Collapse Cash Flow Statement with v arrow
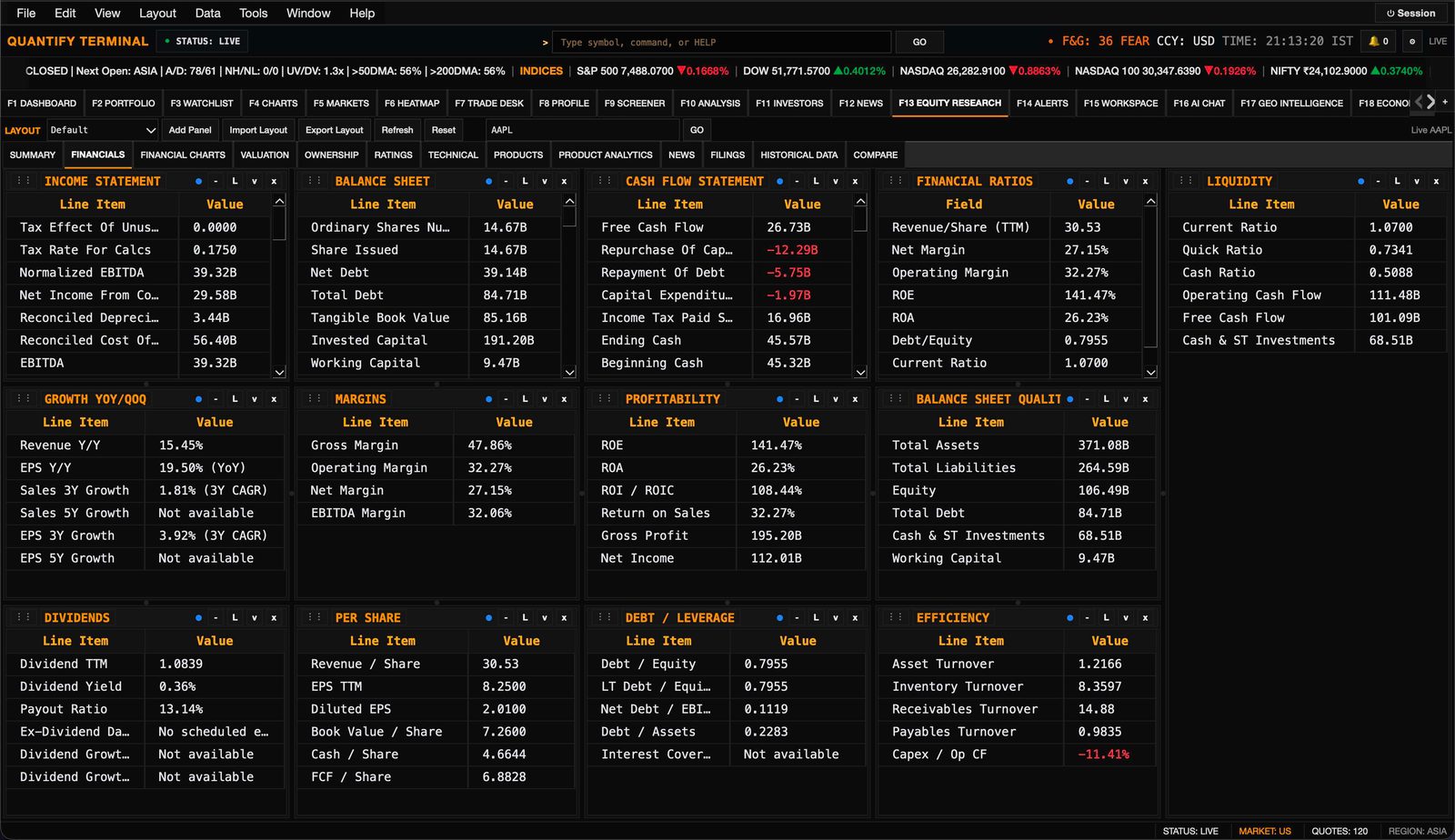The image size is (1455, 840). point(836,181)
